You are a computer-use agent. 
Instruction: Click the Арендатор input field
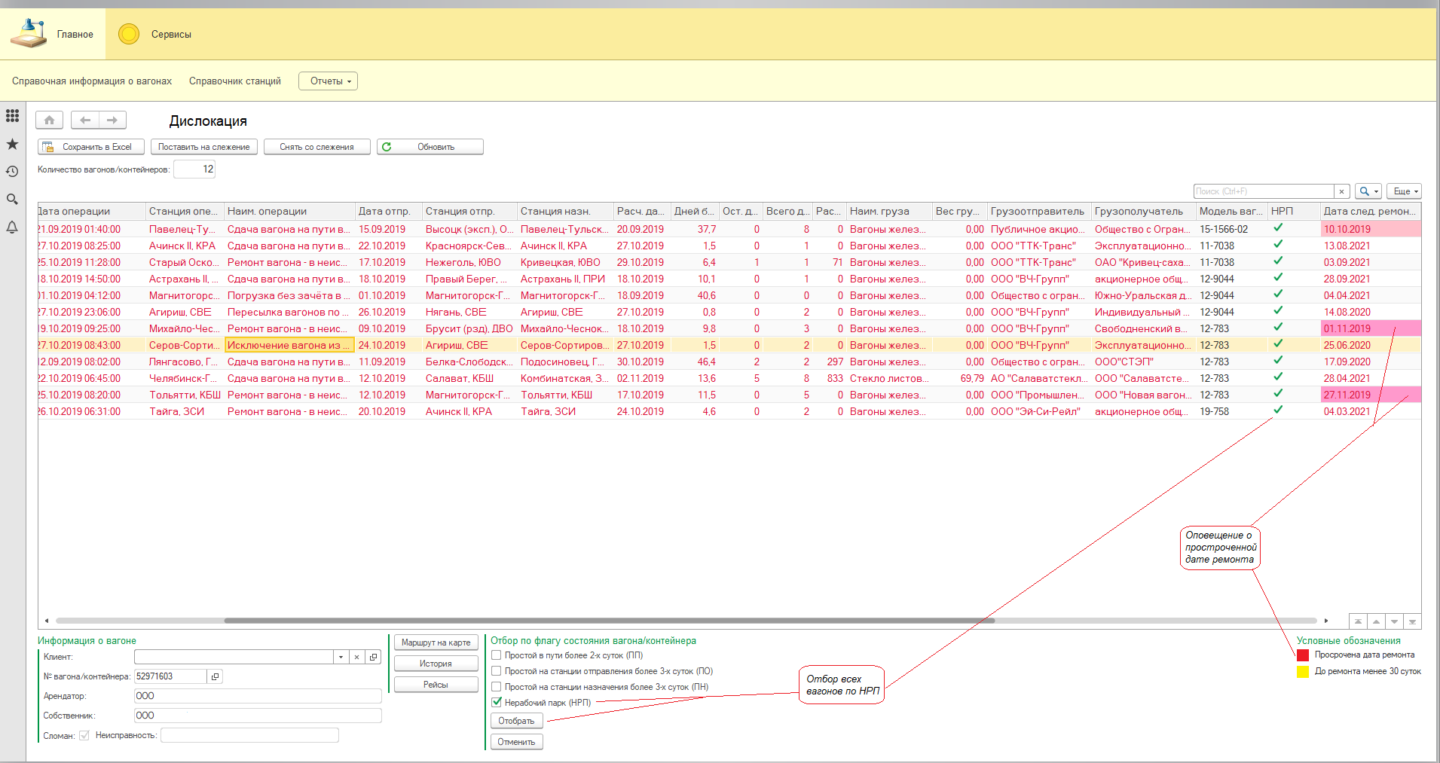click(x=258, y=696)
